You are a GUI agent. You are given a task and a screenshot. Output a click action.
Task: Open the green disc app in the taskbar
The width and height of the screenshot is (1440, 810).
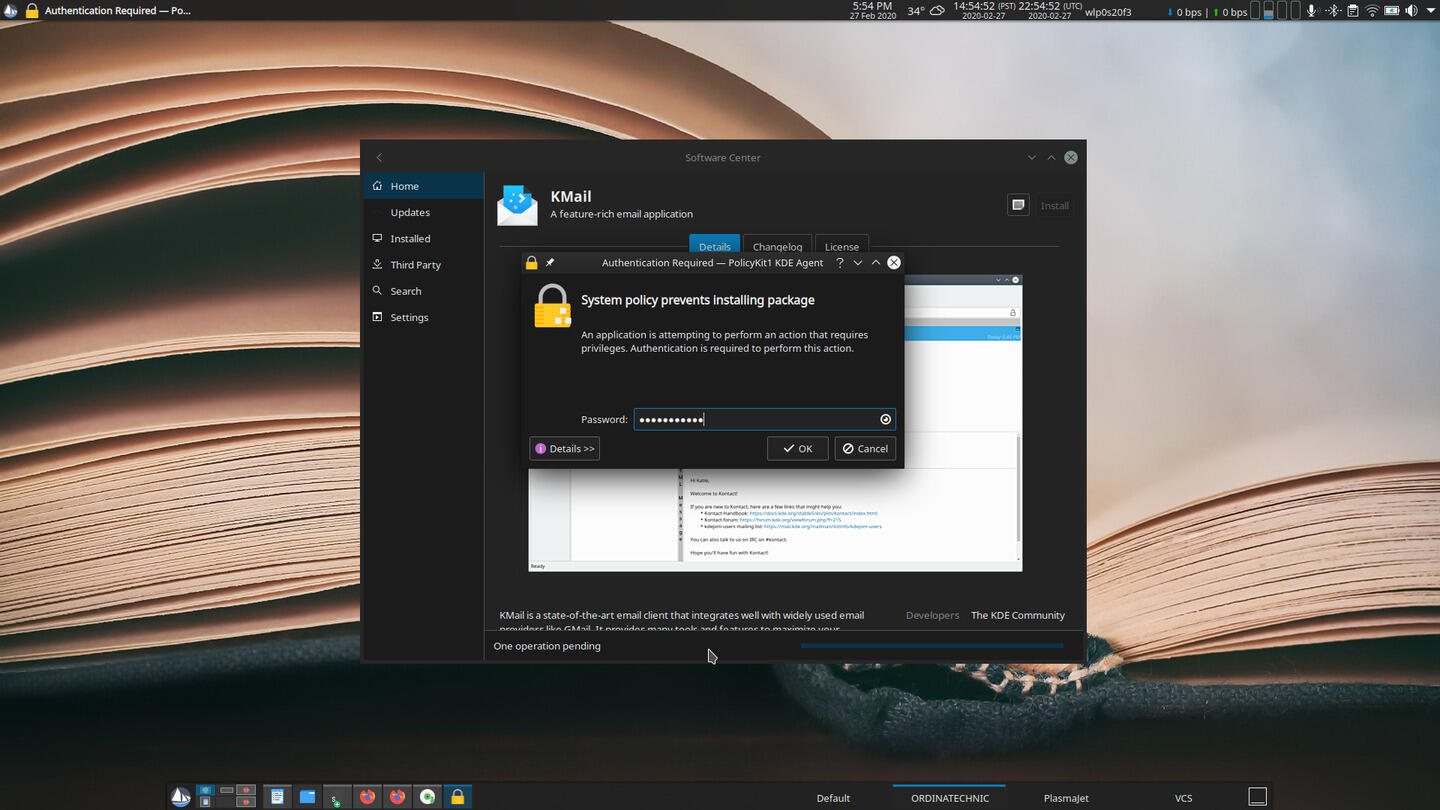427,797
